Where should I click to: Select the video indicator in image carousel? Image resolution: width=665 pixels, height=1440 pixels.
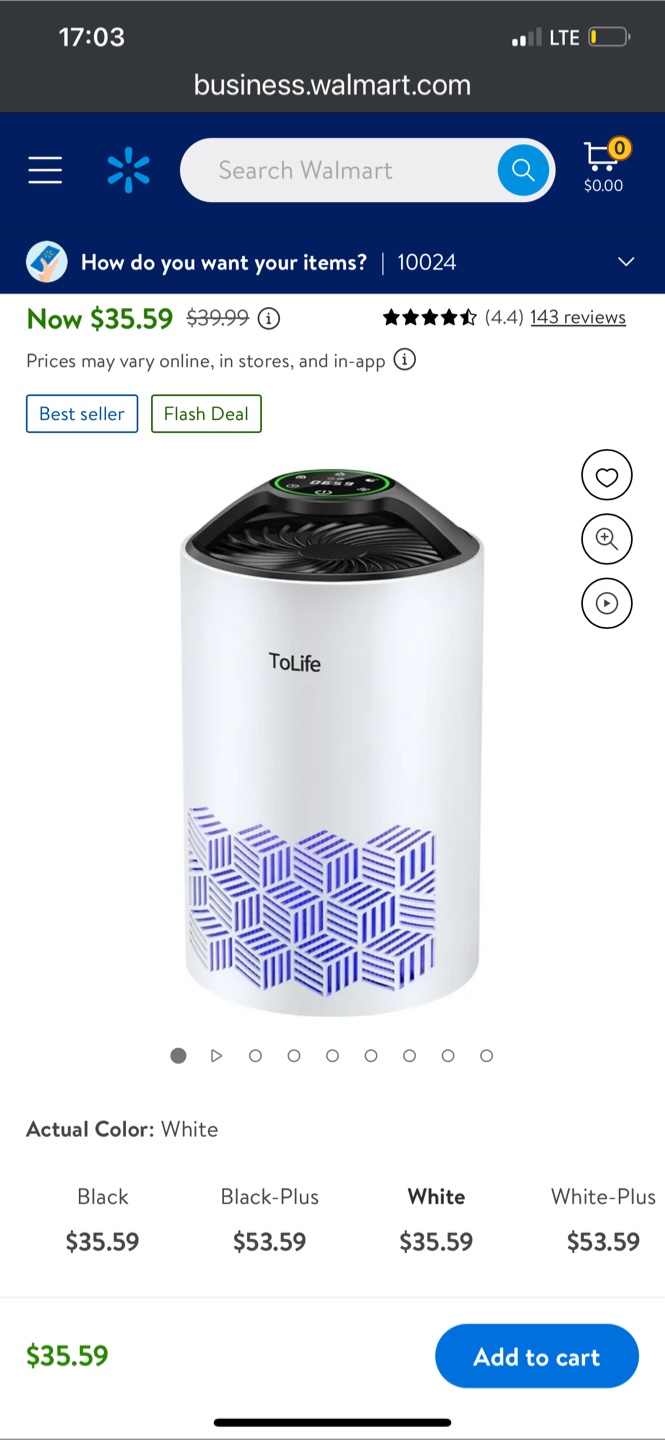216,1056
